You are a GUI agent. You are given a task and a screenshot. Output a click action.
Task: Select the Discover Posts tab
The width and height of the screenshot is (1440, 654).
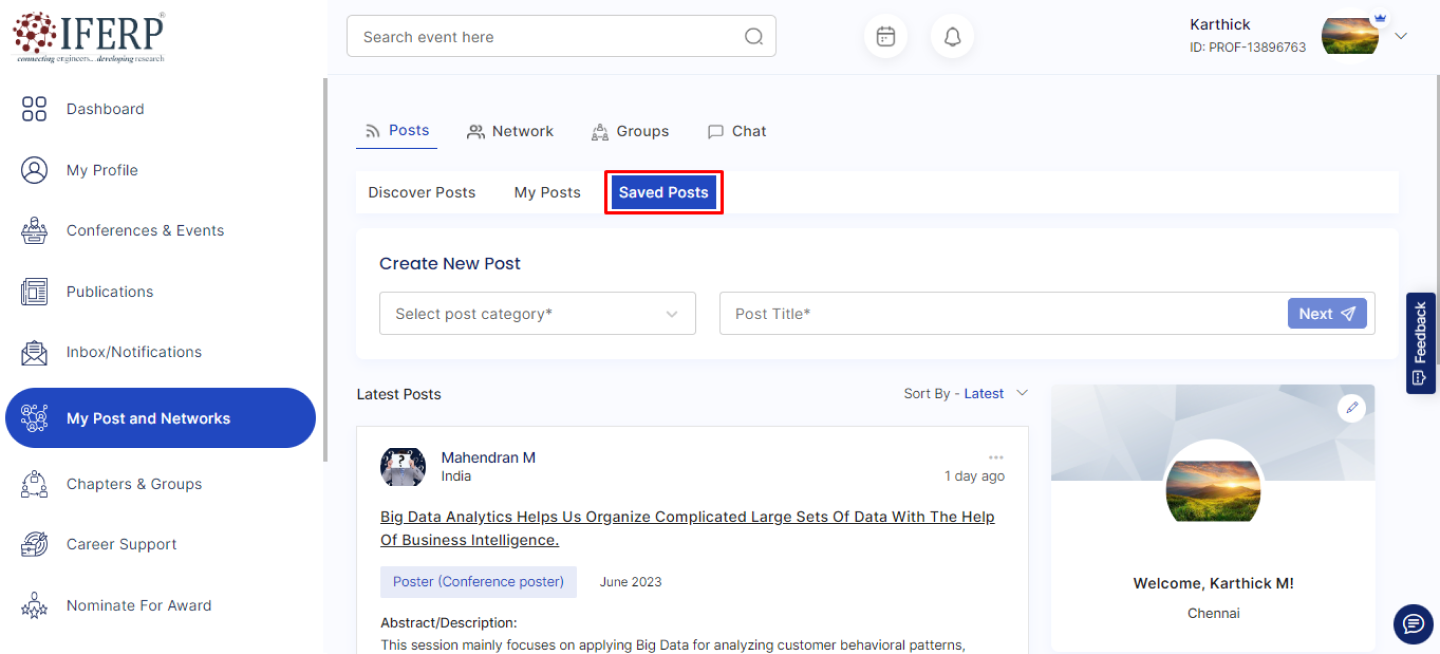click(x=422, y=192)
